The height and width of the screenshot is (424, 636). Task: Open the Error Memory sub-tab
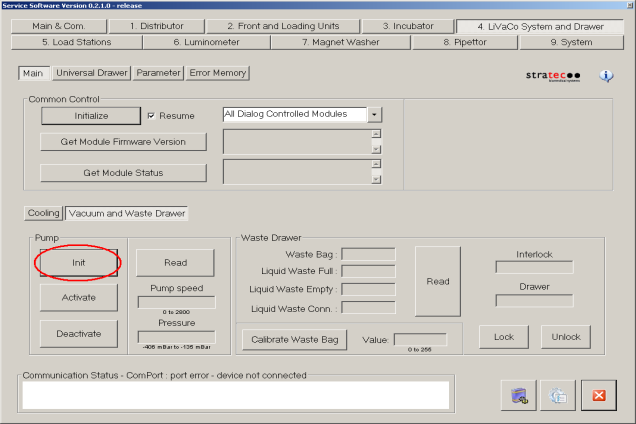tap(218, 73)
